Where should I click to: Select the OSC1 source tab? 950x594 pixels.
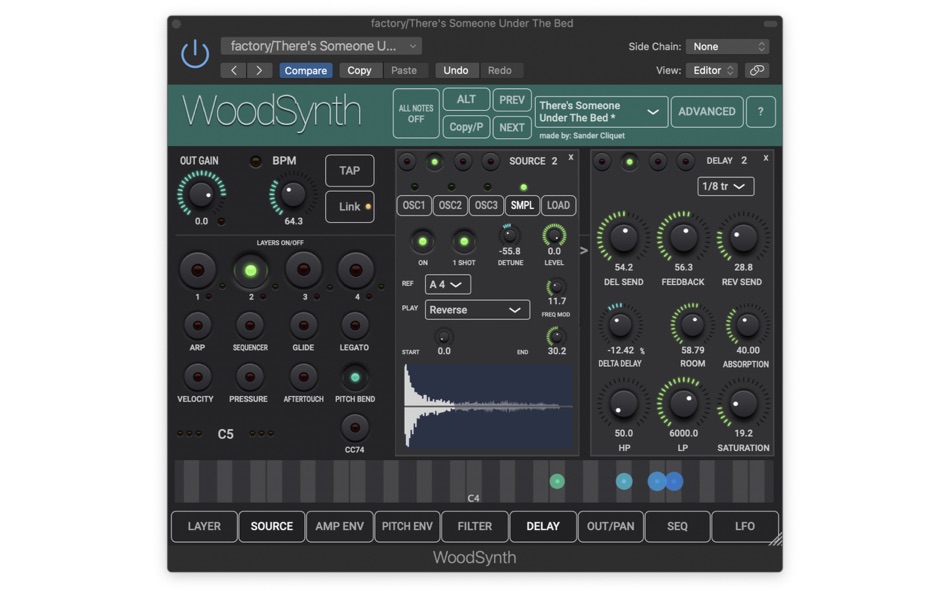(416, 205)
